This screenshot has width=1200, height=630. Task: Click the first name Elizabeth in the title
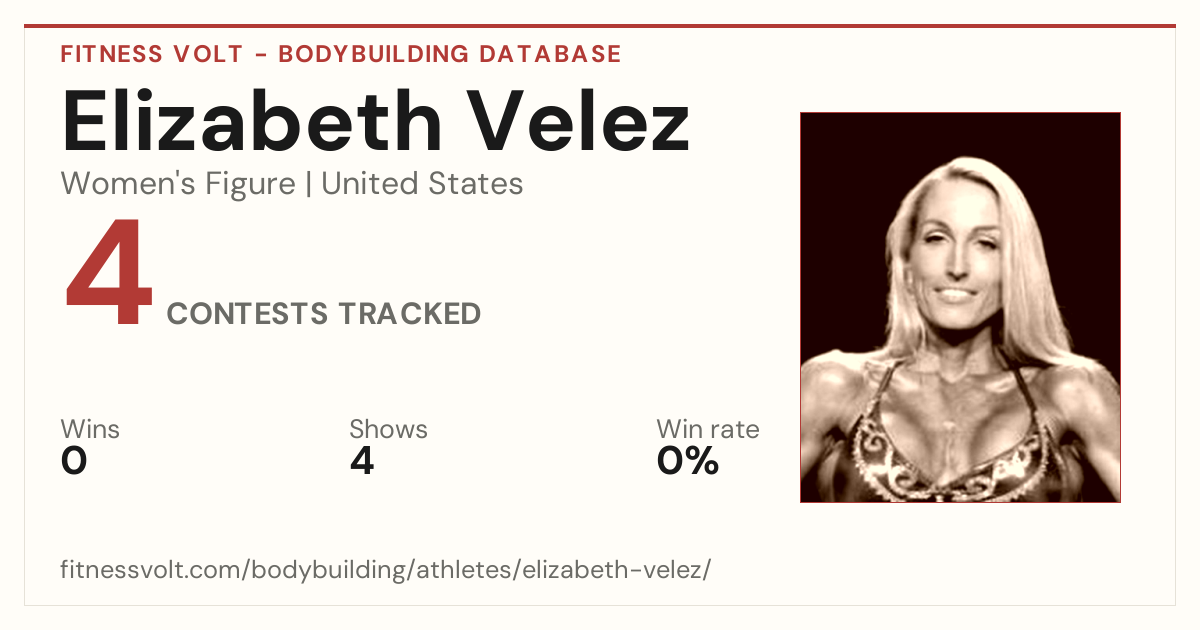pyautogui.click(x=252, y=120)
